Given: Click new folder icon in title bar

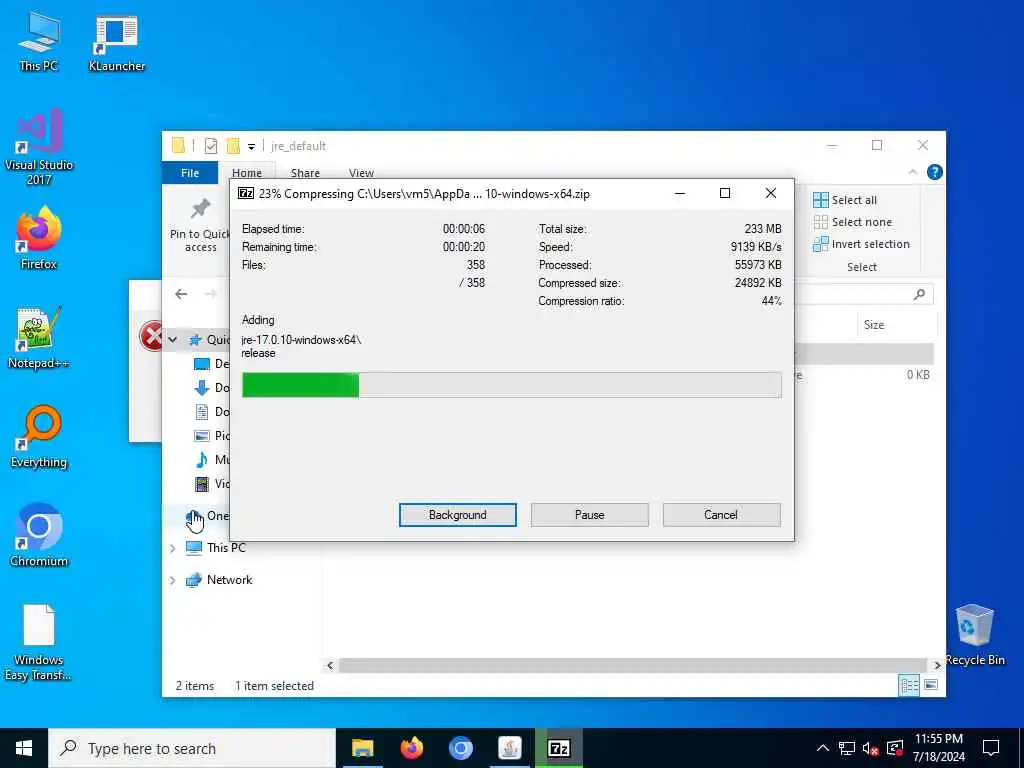Looking at the screenshot, I should [233, 146].
